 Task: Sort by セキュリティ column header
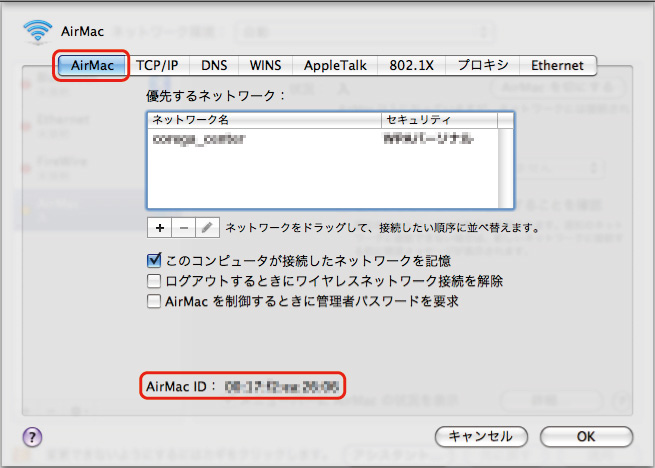coord(439,120)
